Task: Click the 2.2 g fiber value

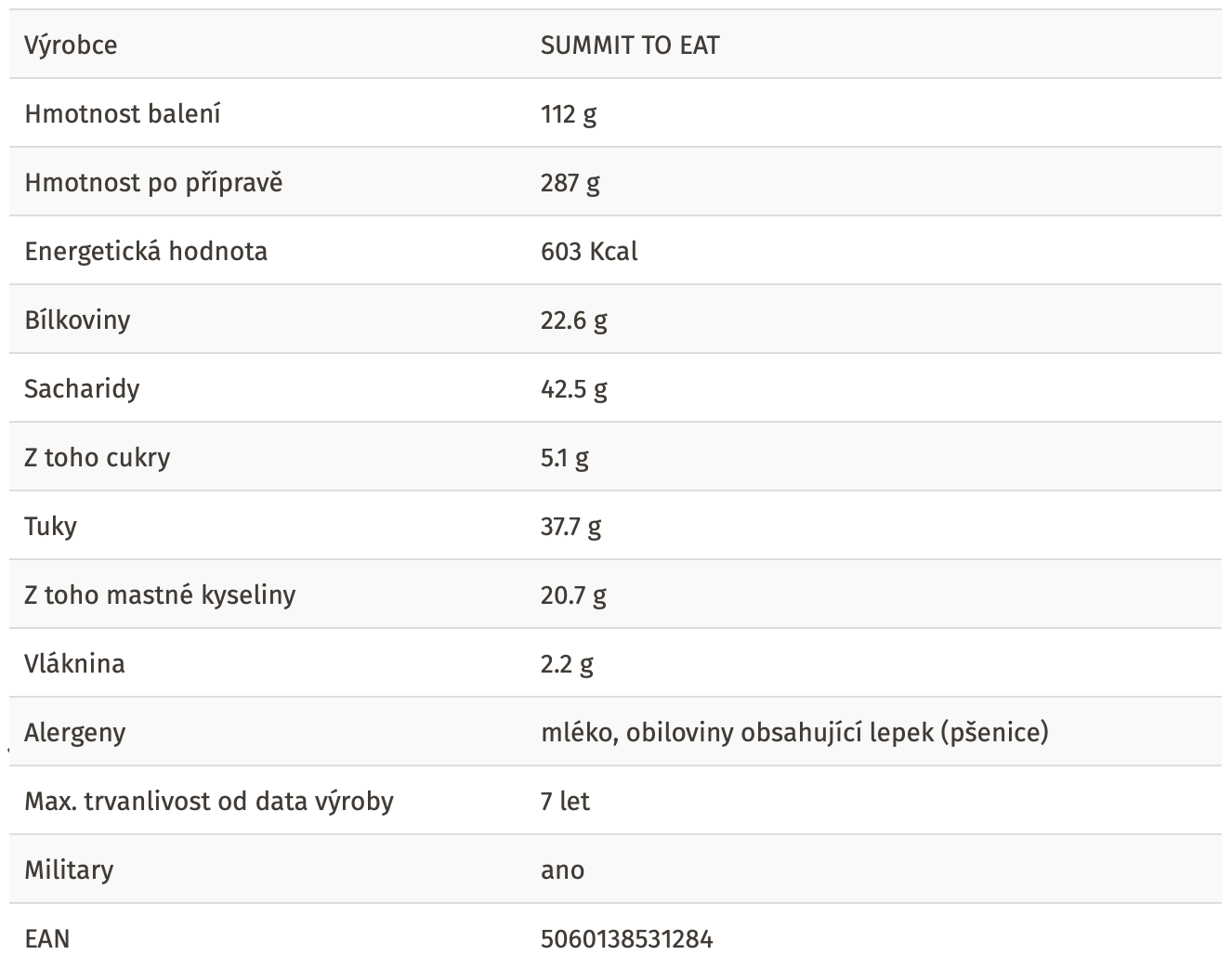Action: click(567, 664)
